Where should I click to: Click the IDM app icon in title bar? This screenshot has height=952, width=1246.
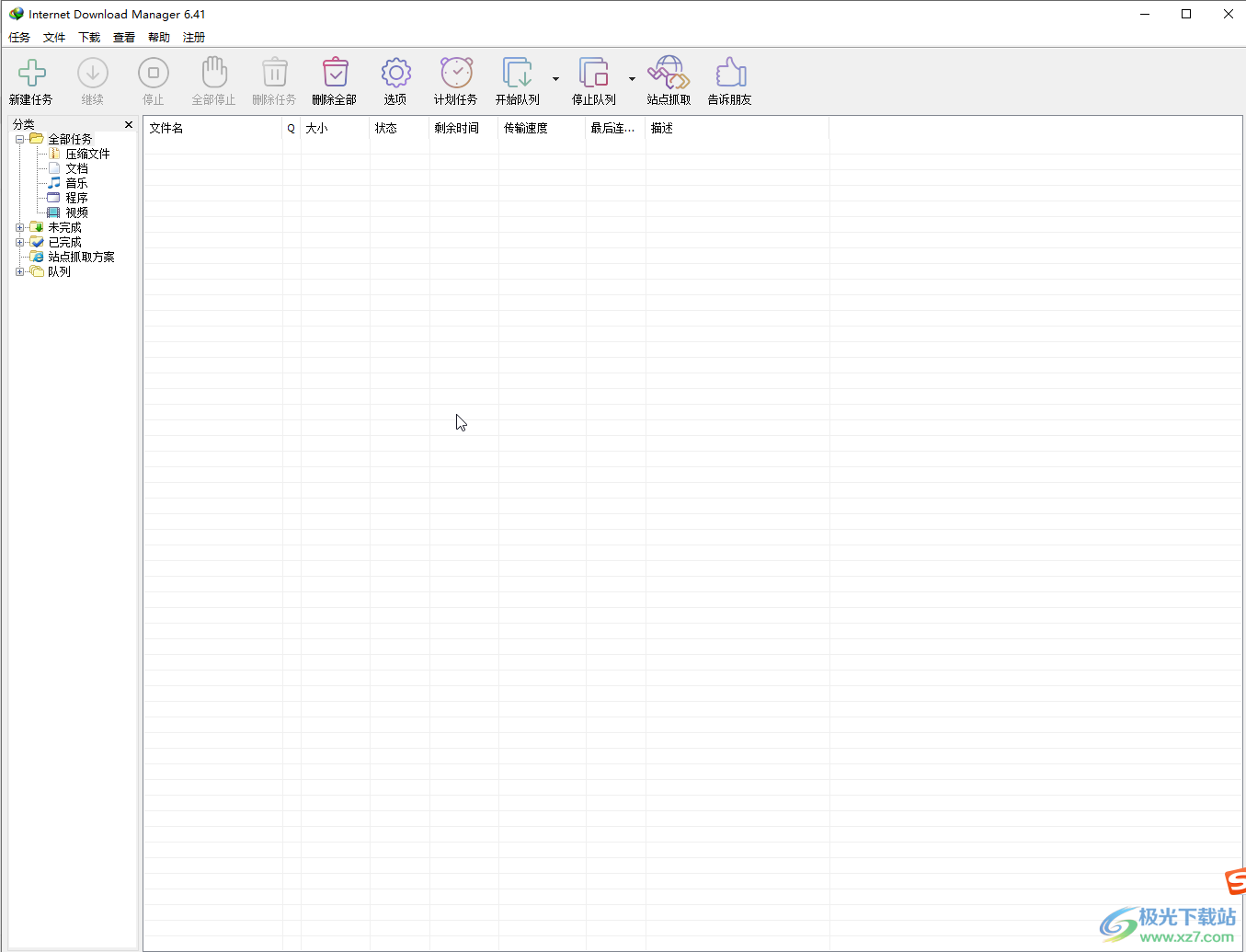[16, 14]
